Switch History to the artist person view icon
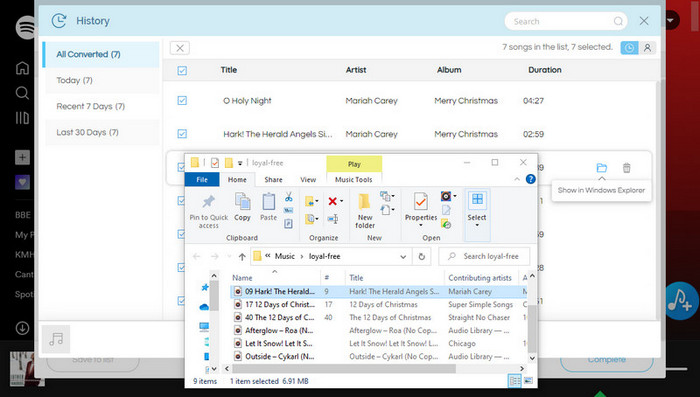 647,48
